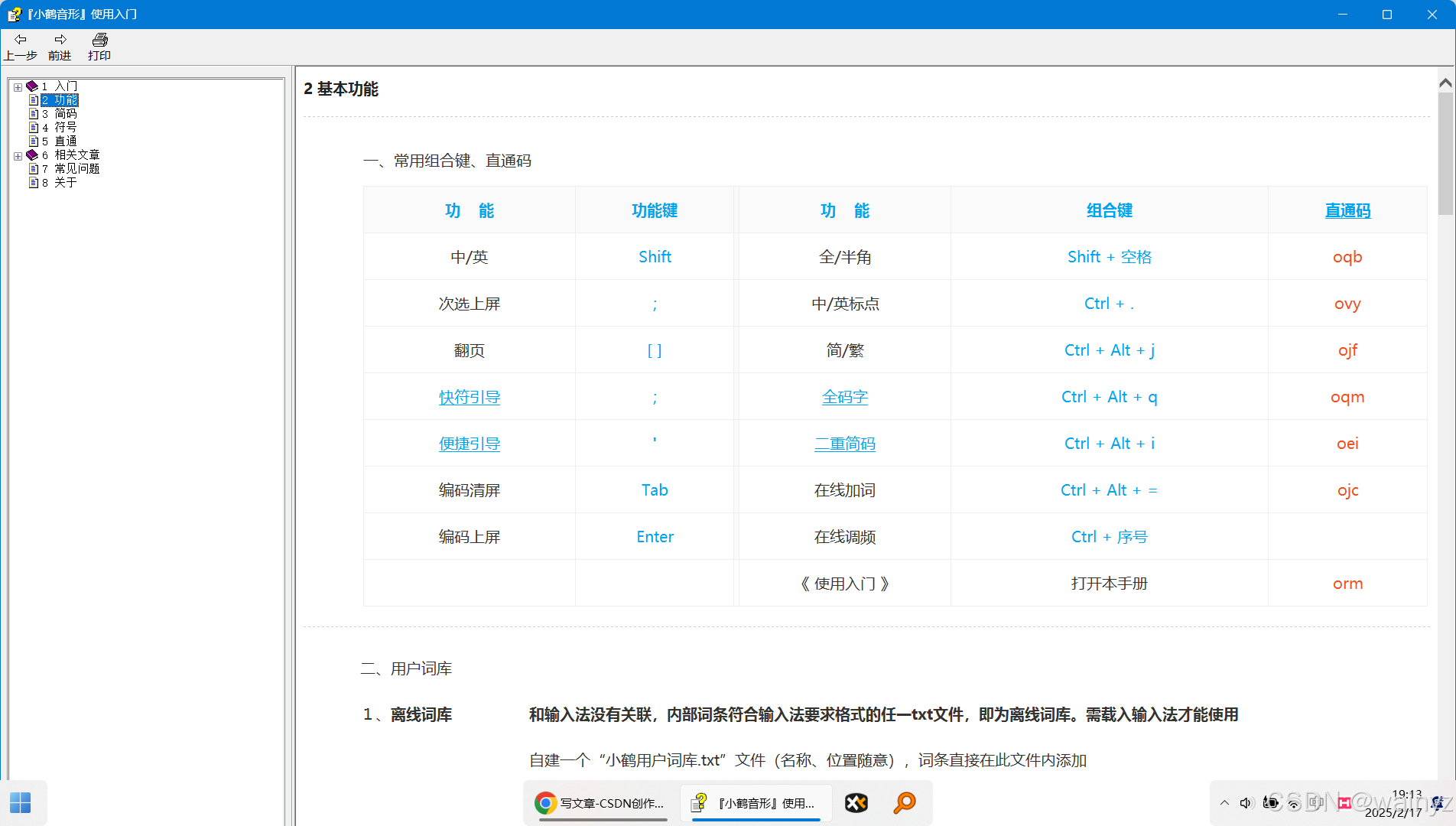Expand the '1 入门' tree node

point(18,87)
